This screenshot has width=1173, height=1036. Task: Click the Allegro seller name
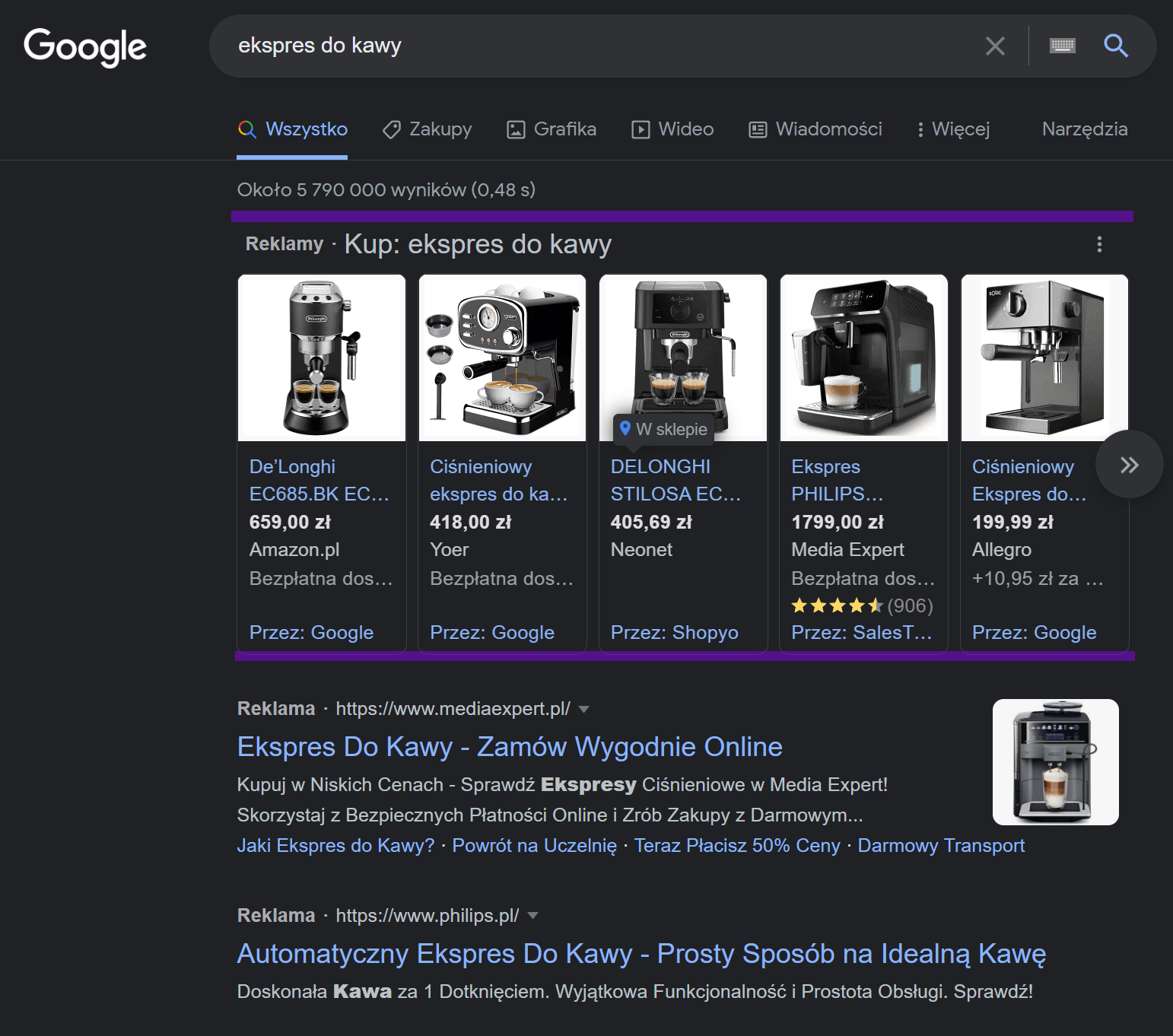(x=1002, y=550)
